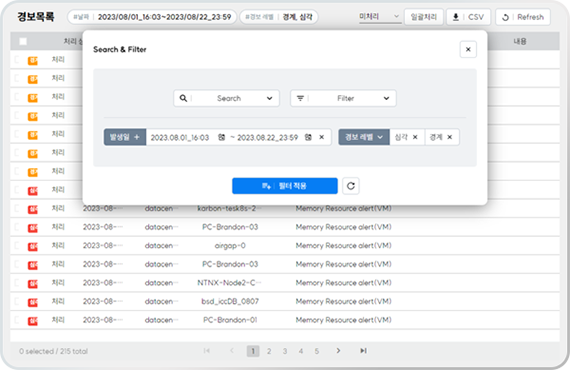
Task: Click the 발생일 plus tag
Action: 125,137
